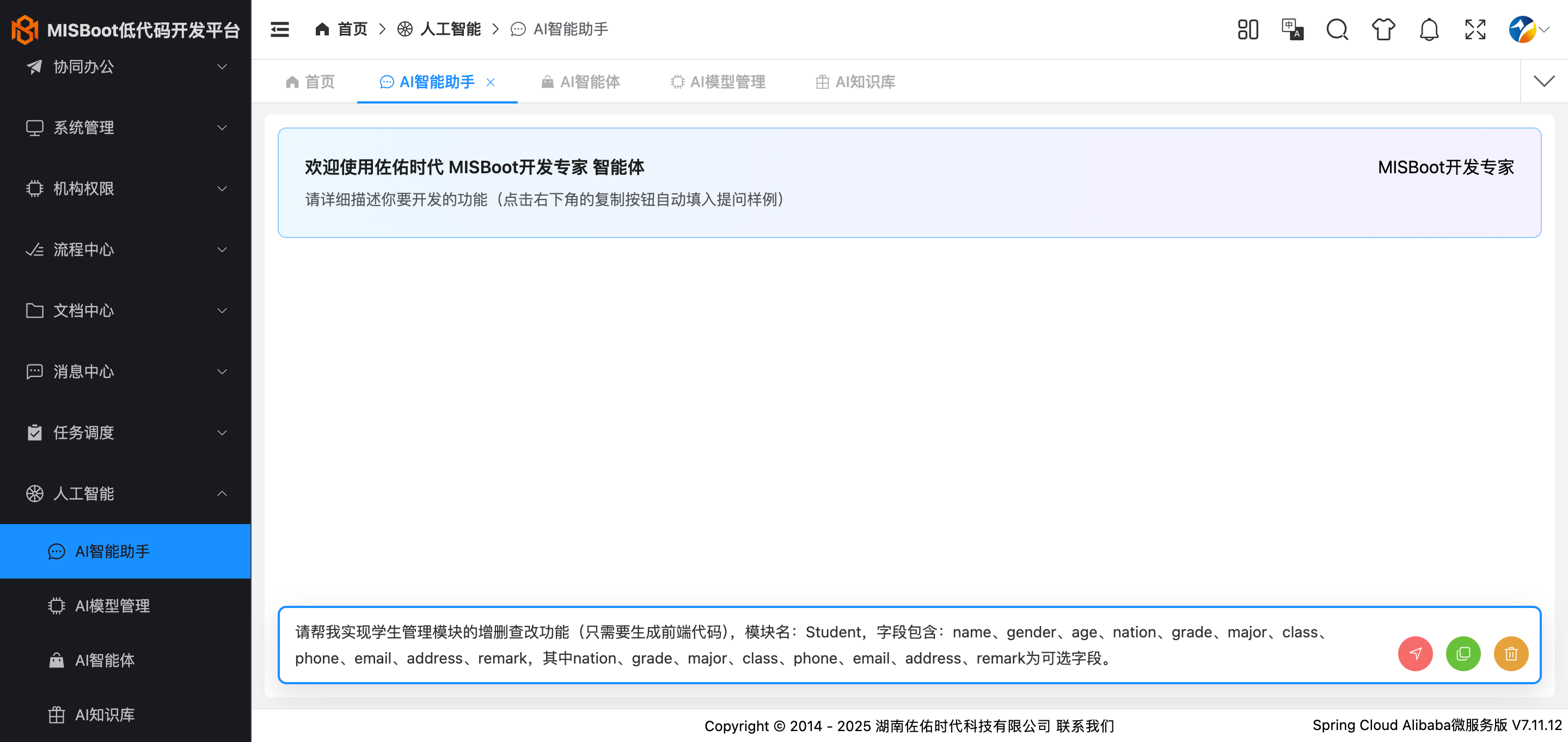Click AI智能助手 in the breadcrumb
Image resolution: width=1568 pixels, height=742 pixels.
click(559, 29)
